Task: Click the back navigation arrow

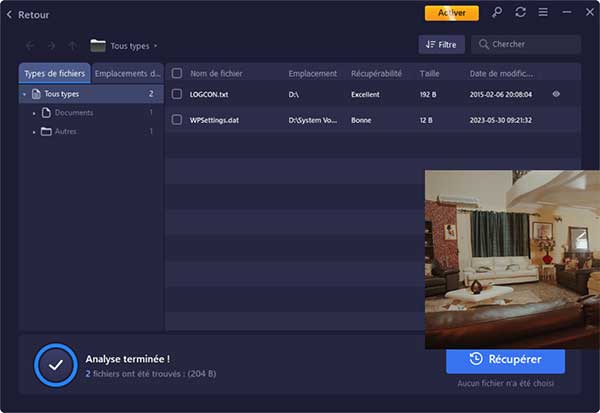Action: point(28,45)
